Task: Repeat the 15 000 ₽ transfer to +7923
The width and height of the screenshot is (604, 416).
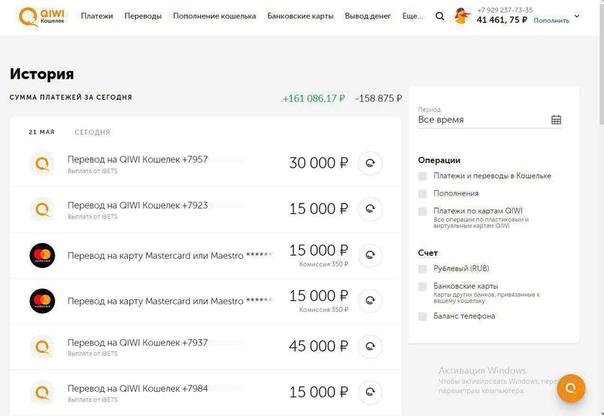Action: coord(370,209)
